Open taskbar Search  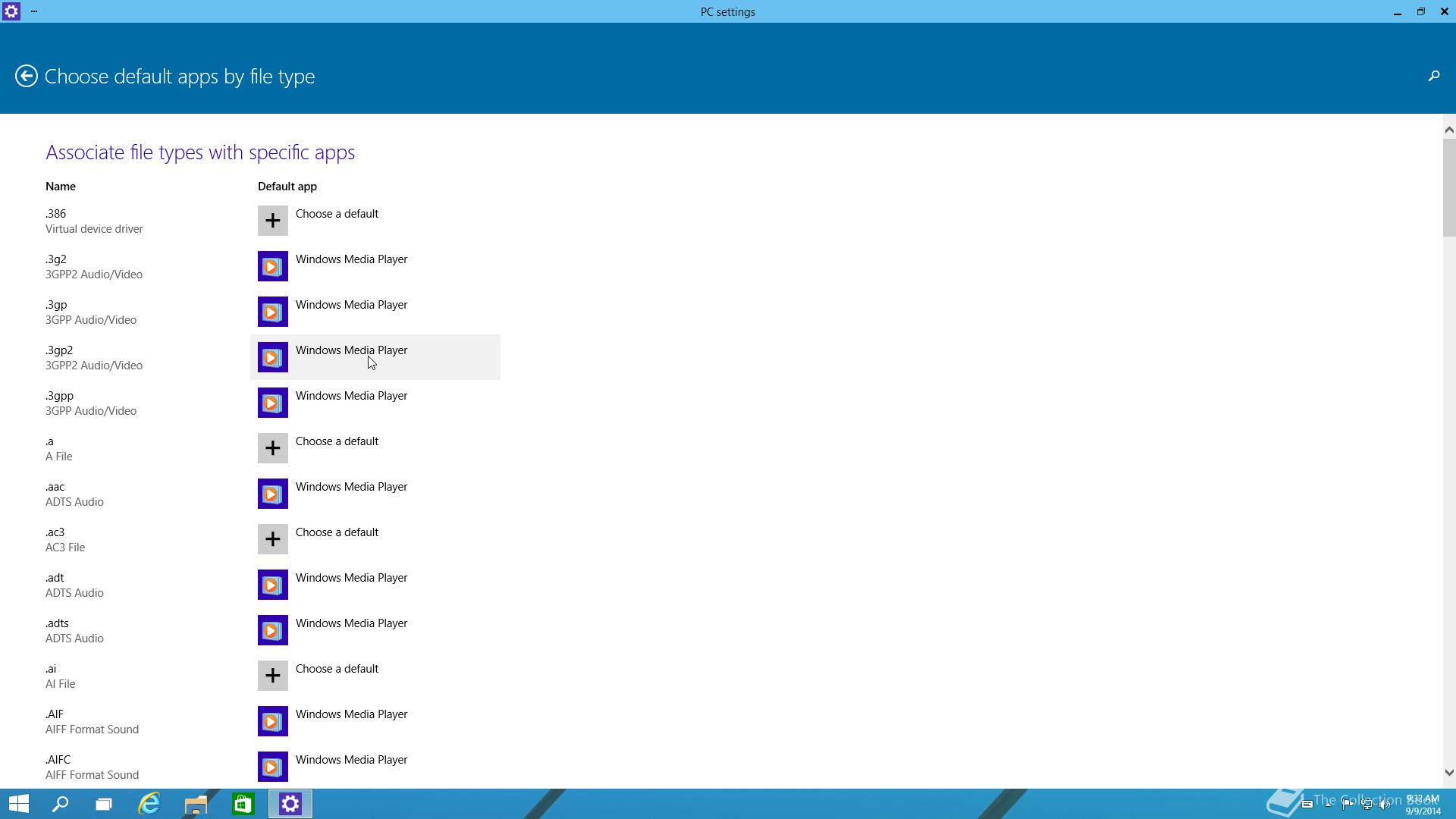(60, 804)
